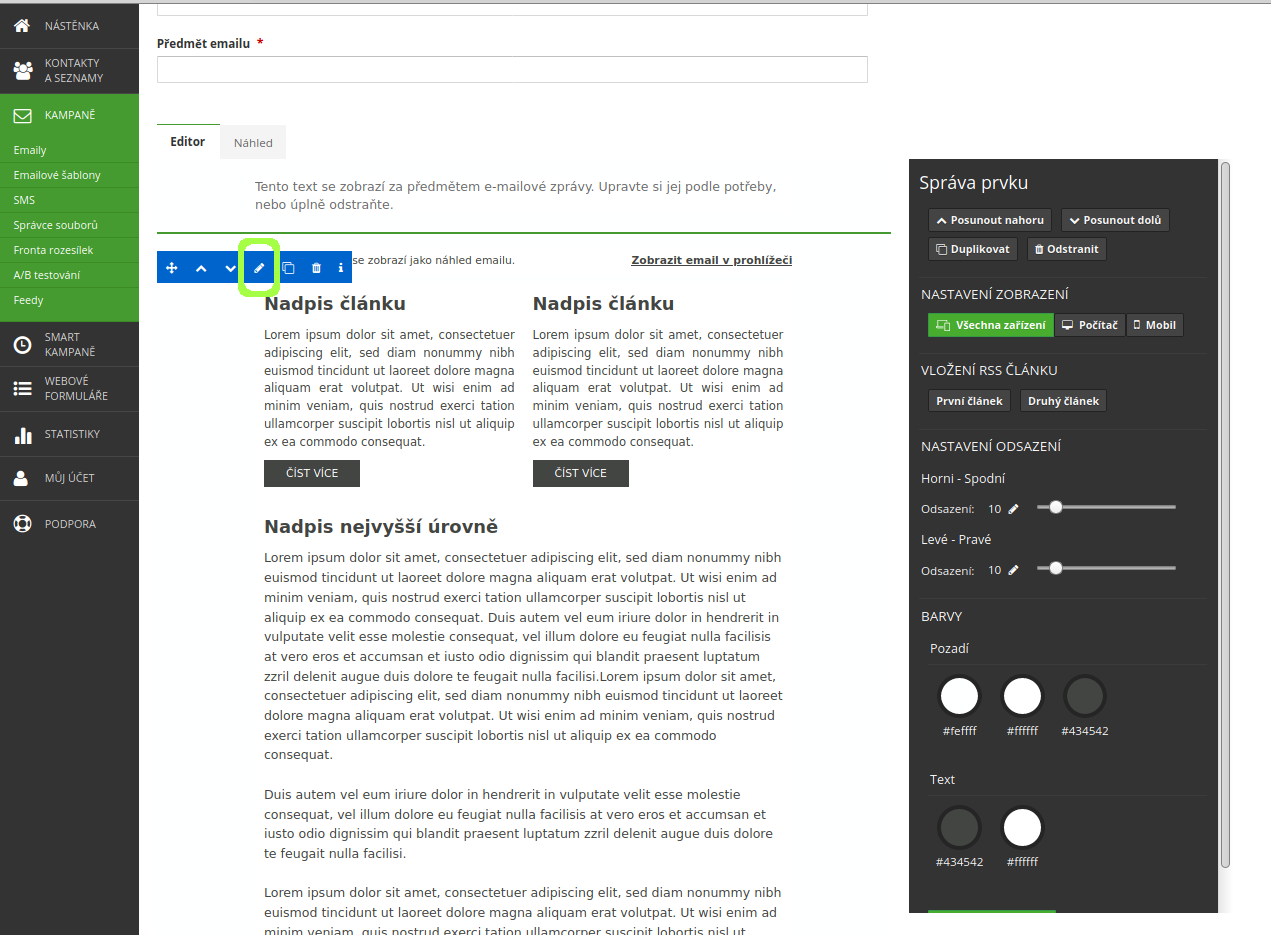Select Všechna zařízení display option
The height and width of the screenshot is (935, 1271).
click(x=991, y=325)
